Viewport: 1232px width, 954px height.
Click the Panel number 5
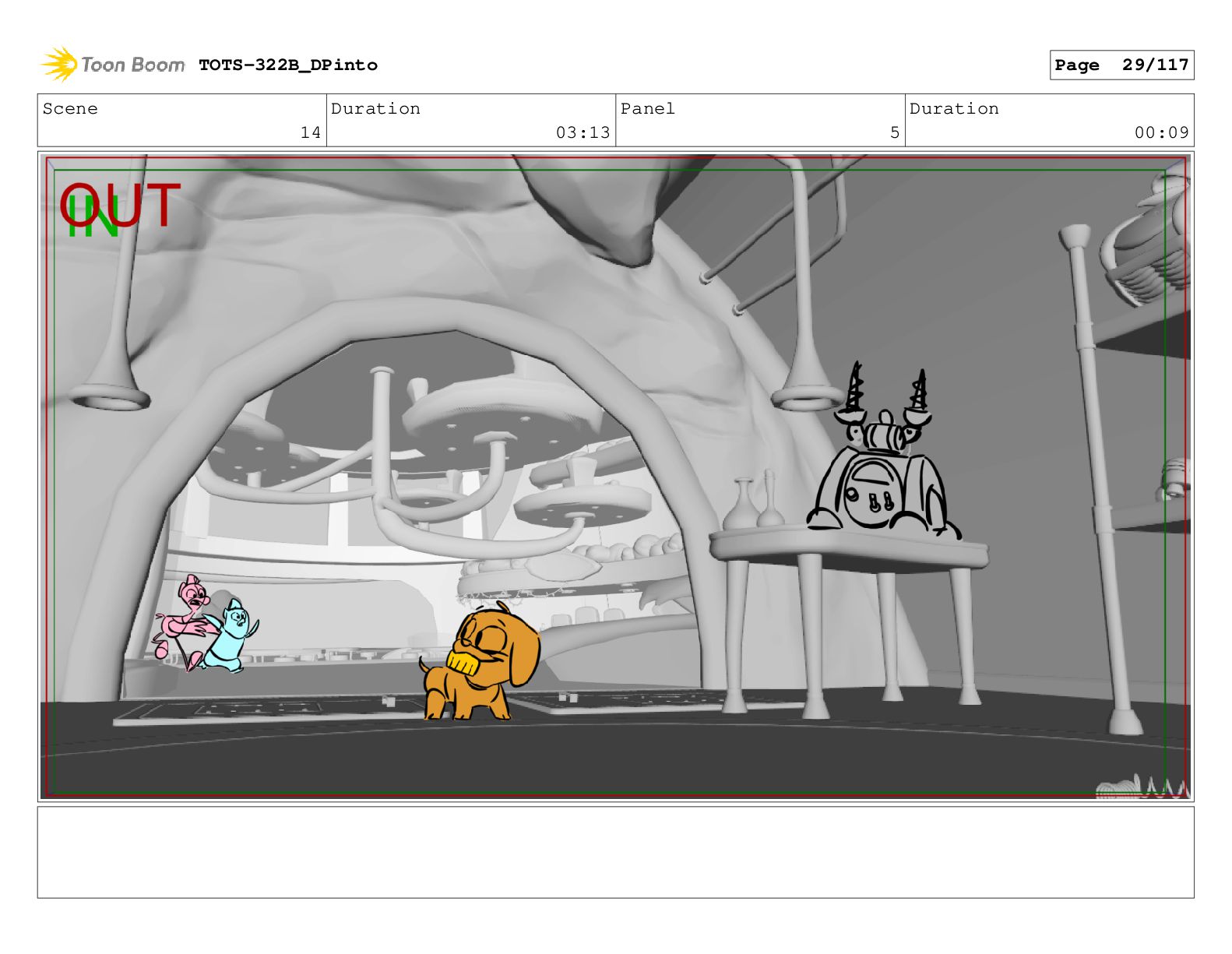point(895,132)
